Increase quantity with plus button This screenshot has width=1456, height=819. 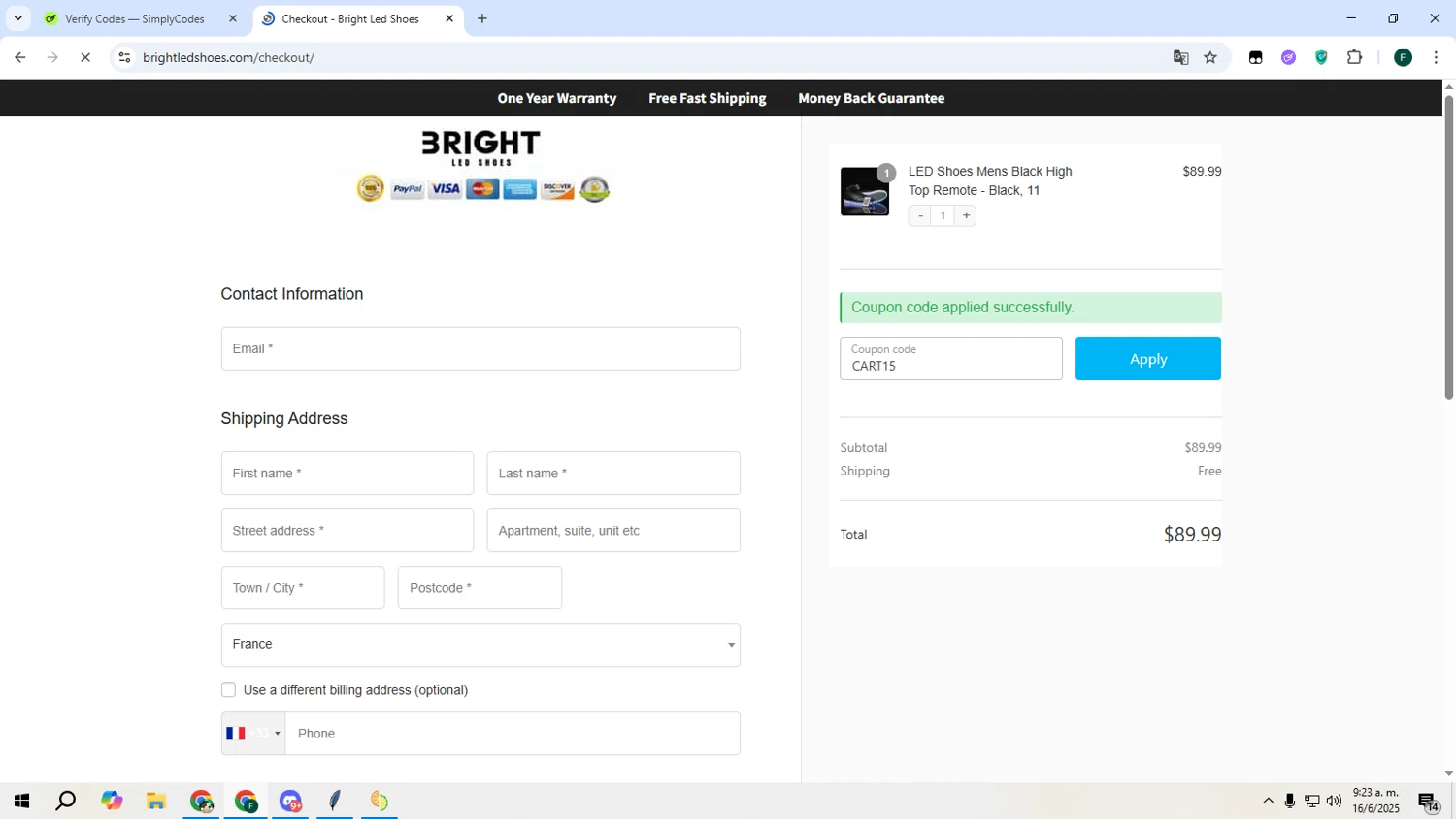[966, 215]
